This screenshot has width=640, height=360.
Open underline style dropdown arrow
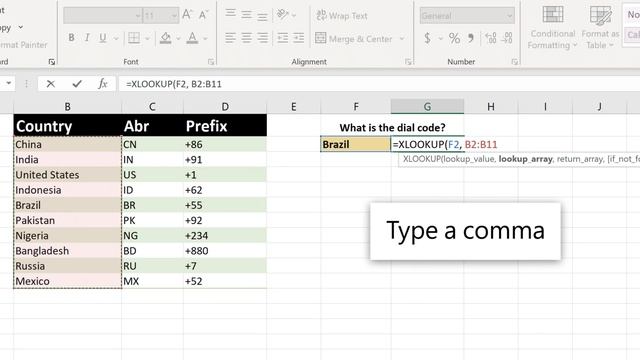coord(116,39)
